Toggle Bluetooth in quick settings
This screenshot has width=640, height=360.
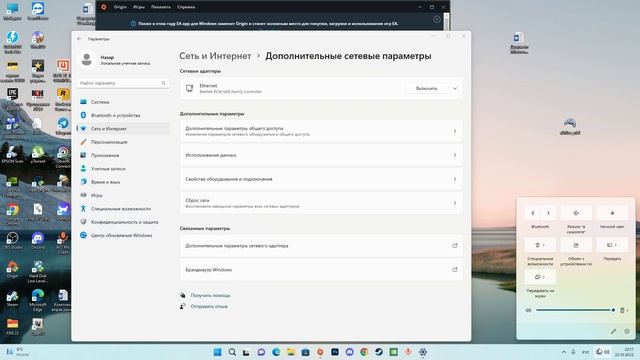pos(533,213)
